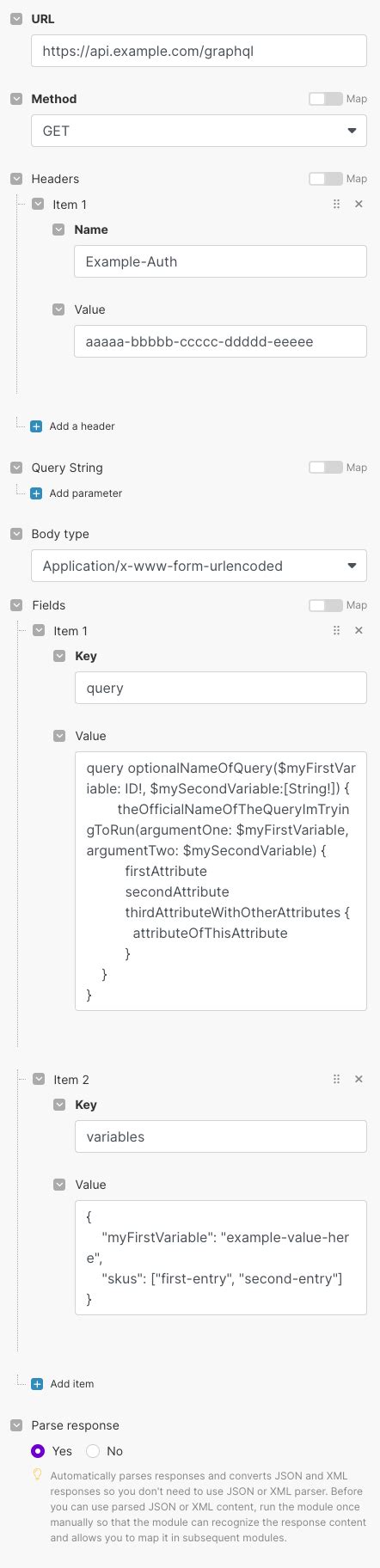Click the Add a header link
This screenshot has width=380, height=1568.
[x=82, y=426]
